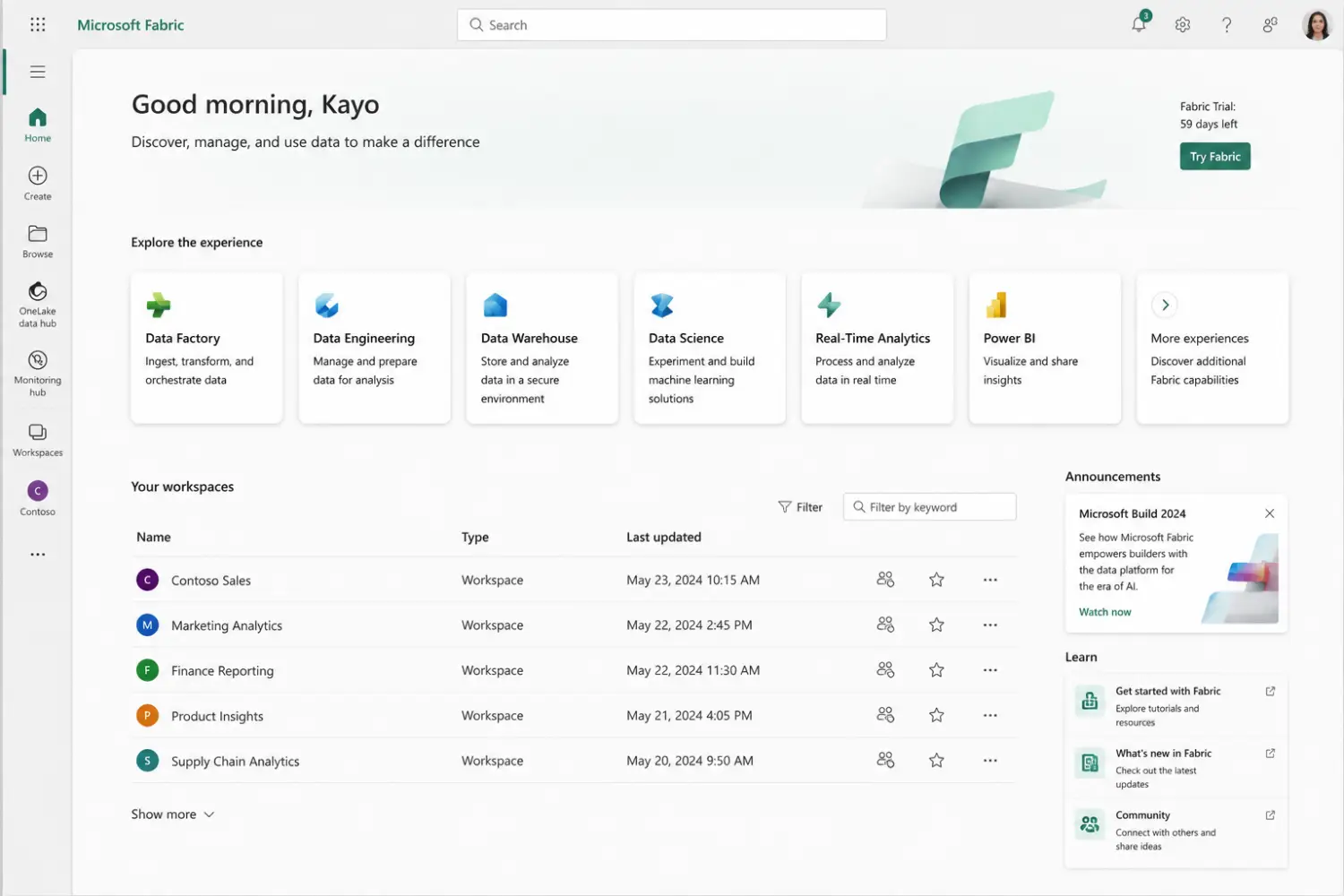Open the feedback people icon in header
This screenshot has width=1344, height=896.
click(1270, 25)
